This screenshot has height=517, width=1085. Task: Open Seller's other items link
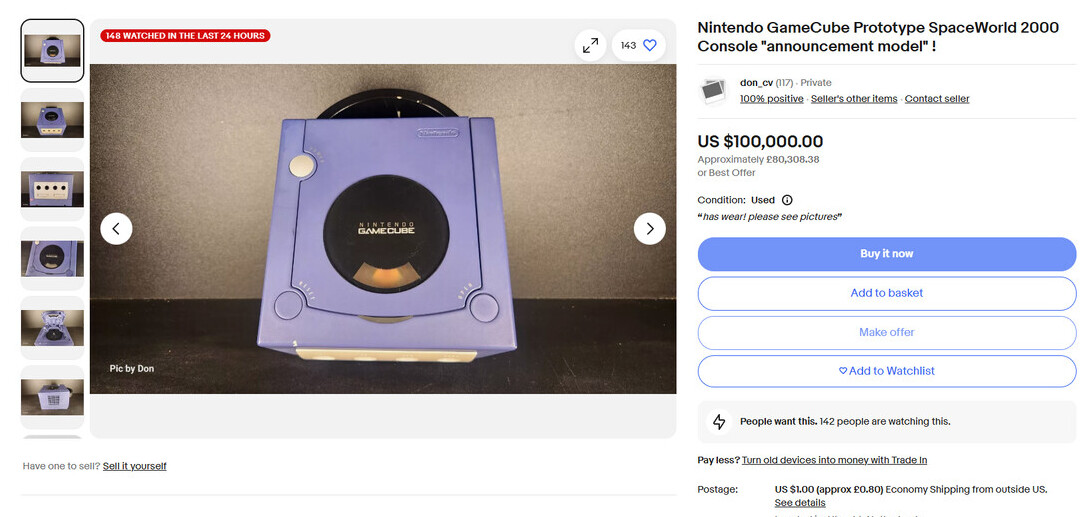tap(854, 99)
